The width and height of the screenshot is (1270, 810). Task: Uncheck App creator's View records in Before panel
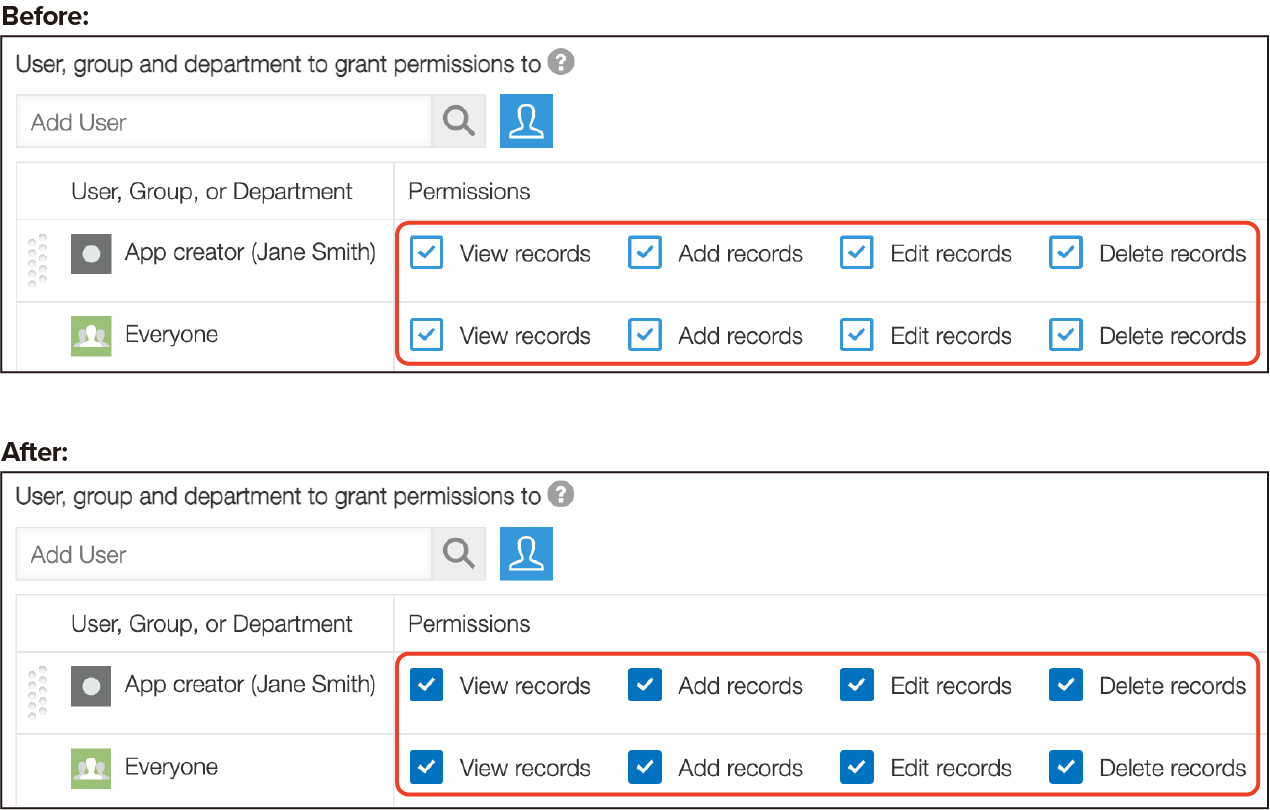[427, 253]
